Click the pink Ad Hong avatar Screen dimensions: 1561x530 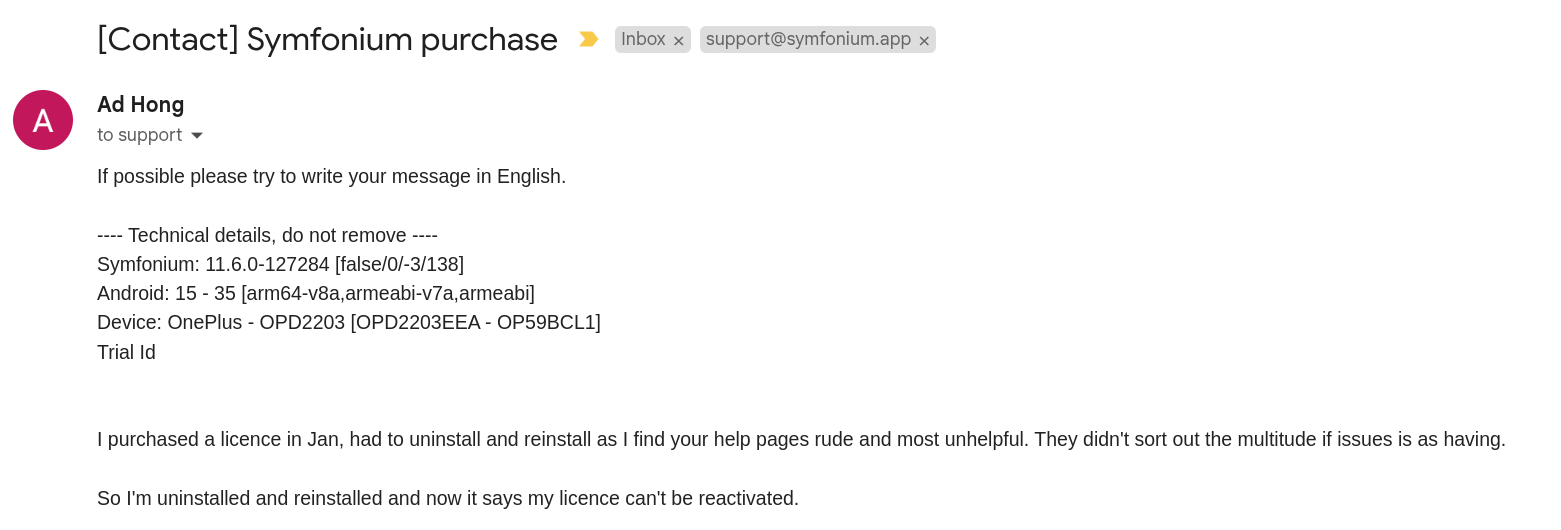pos(43,120)
